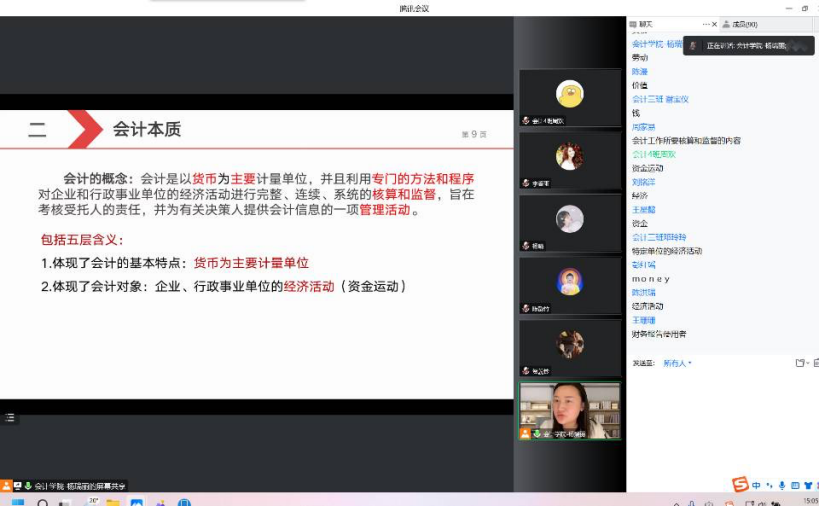Close the chat panel tab
This screenshot has width=819, height=506.
pyautogui.click(x=714, y=24)
